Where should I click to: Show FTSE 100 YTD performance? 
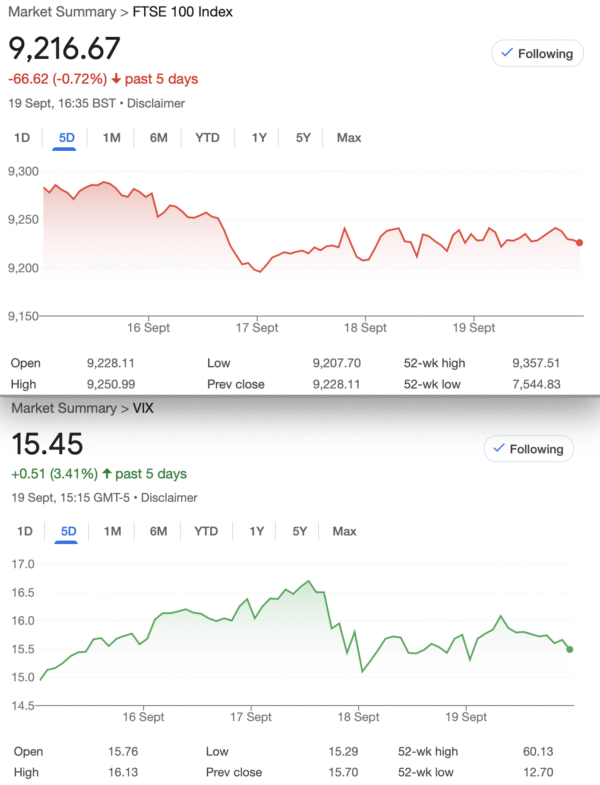207,138
